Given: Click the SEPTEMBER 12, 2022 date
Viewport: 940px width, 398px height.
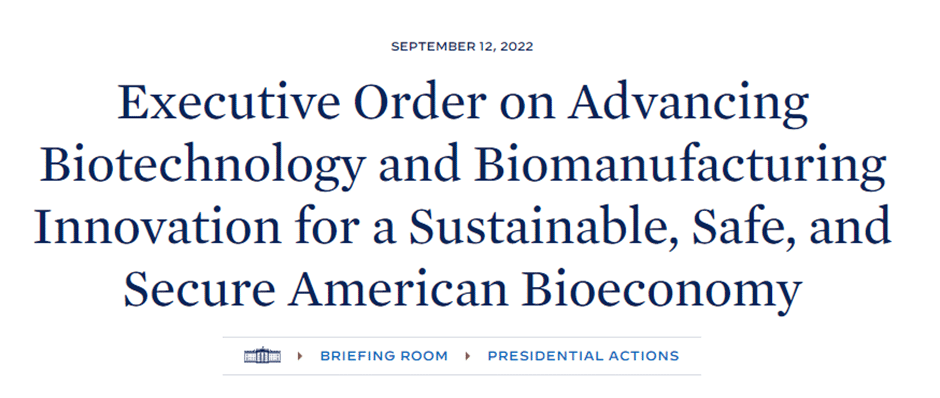Looking at the screenshot, I should click(462, 47).
